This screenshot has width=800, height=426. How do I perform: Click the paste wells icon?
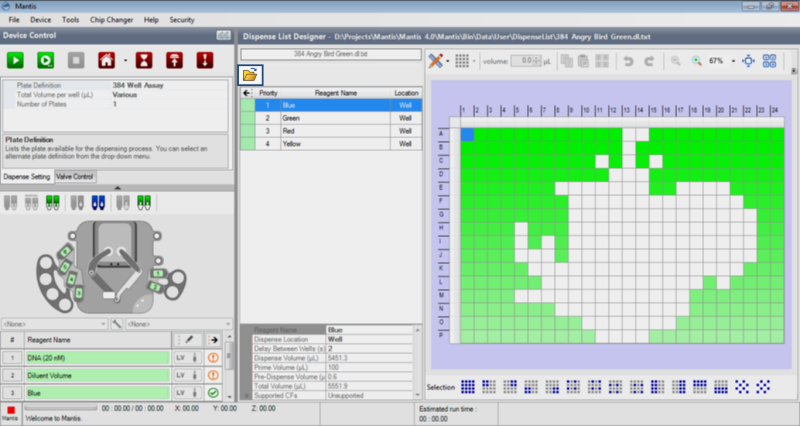point(583,61)
